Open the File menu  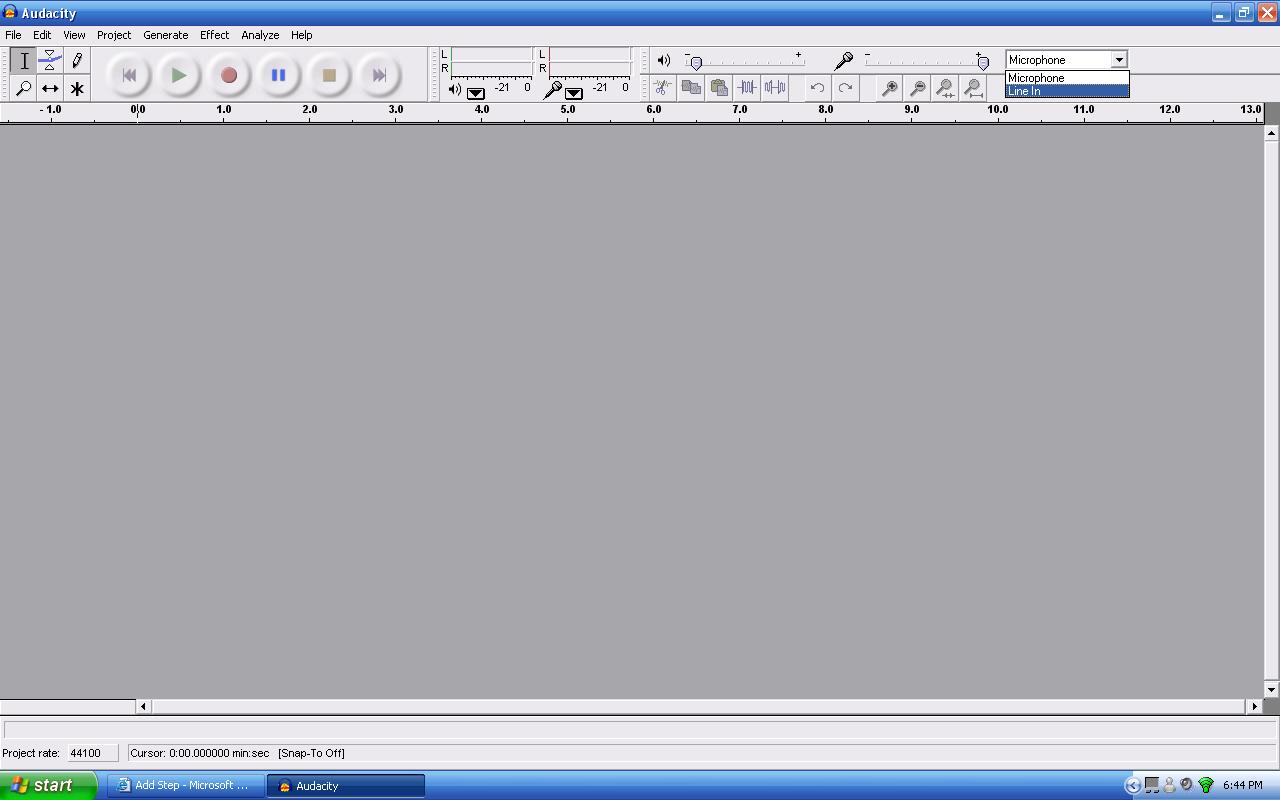(13, 35)
